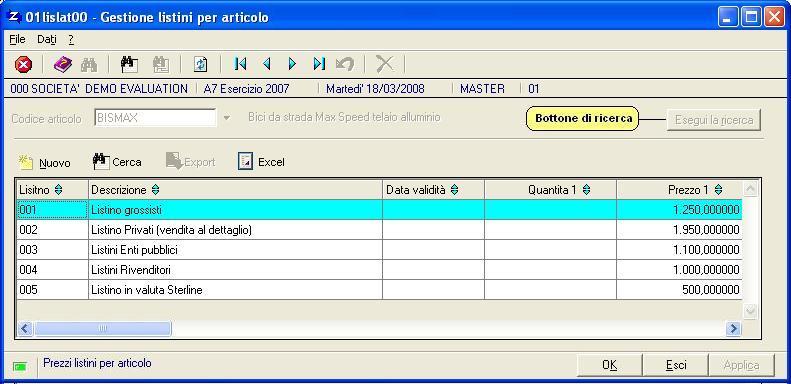Open the purple help book icon
The image size is (791, 384).
tap(63, 64)
